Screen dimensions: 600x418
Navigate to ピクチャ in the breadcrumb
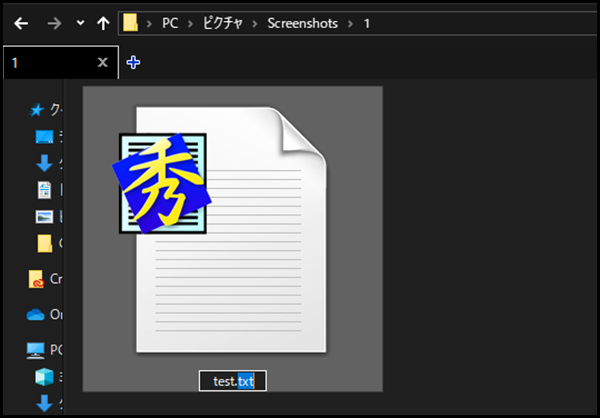(222, 22)
